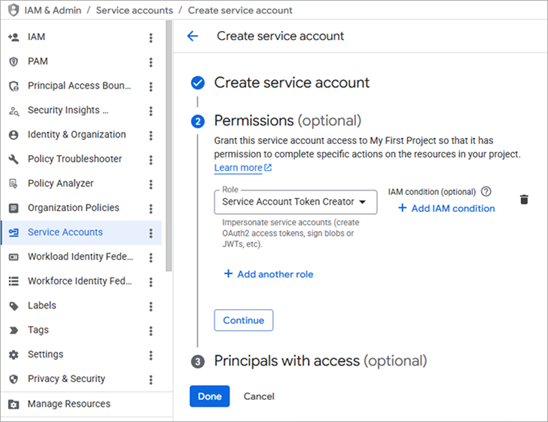Click the Labels tag icon
The width and height of the screenshot is (548, 422).
(14, 306)
